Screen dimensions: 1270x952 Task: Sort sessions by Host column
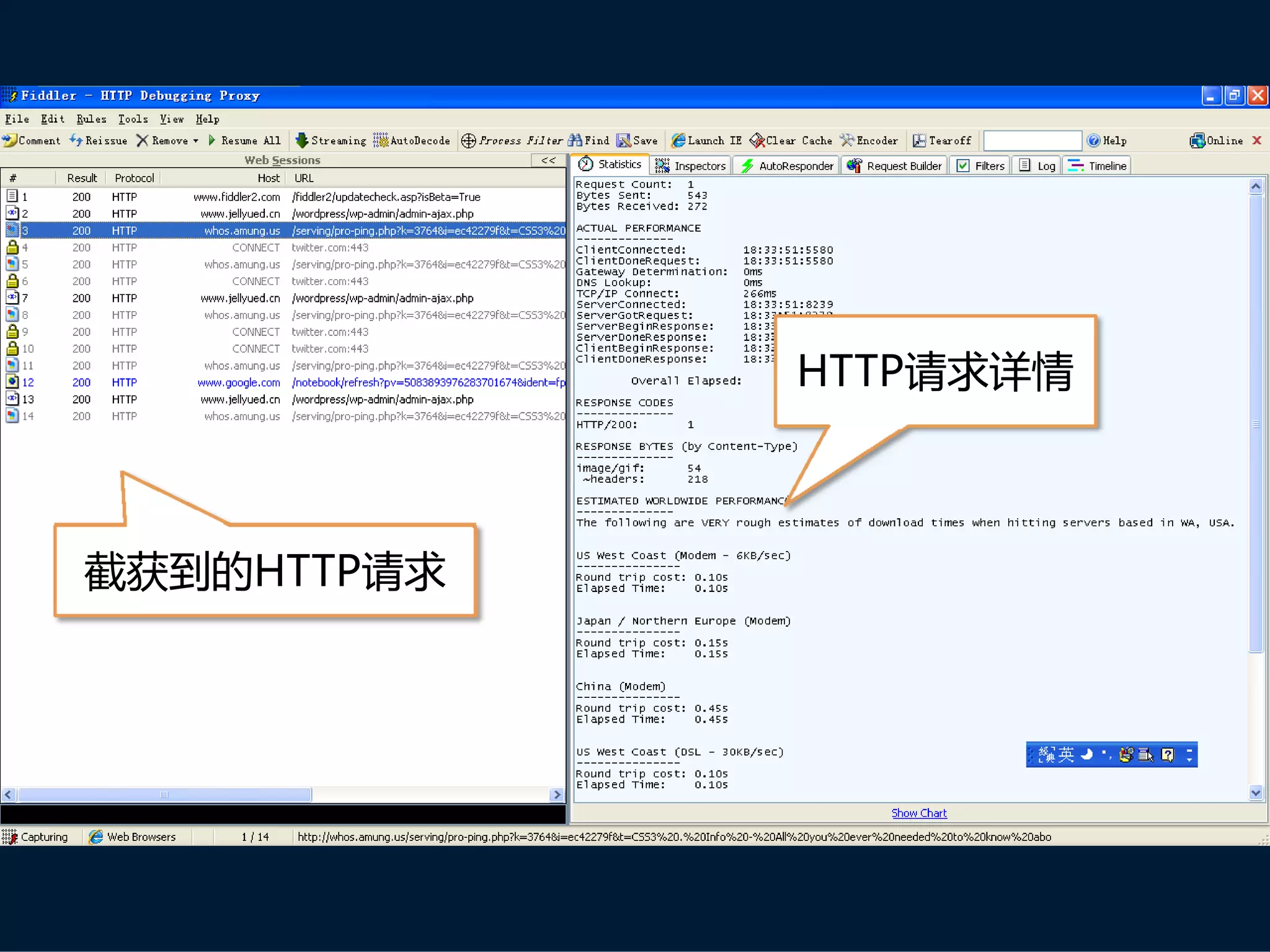click(223, 178)
